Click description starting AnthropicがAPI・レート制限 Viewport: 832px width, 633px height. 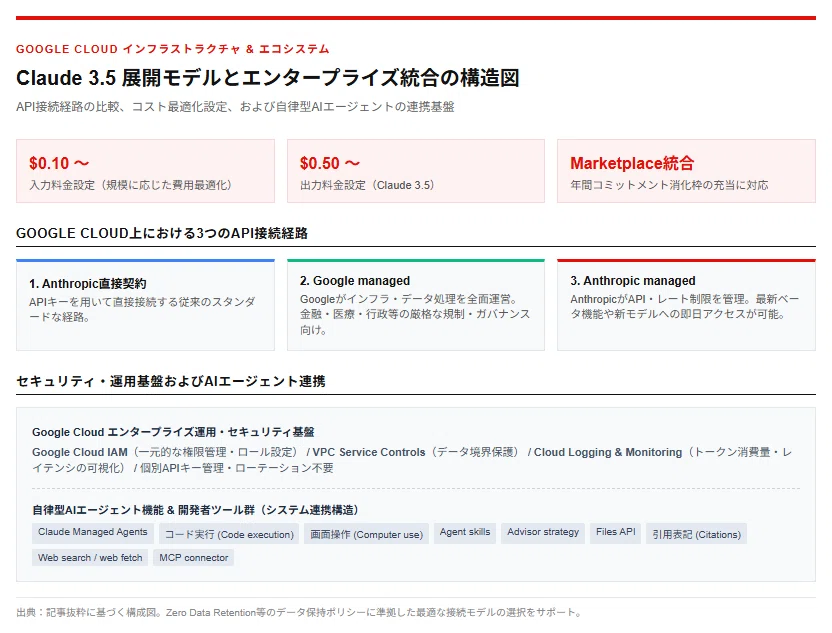[x=684, y=307]
